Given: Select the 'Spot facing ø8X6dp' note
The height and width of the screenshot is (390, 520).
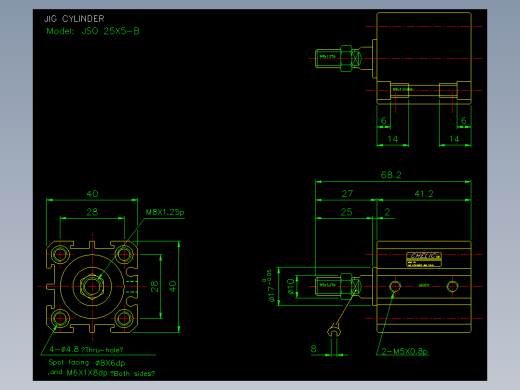Looking at the screenshot, I should tap(87, 363).
